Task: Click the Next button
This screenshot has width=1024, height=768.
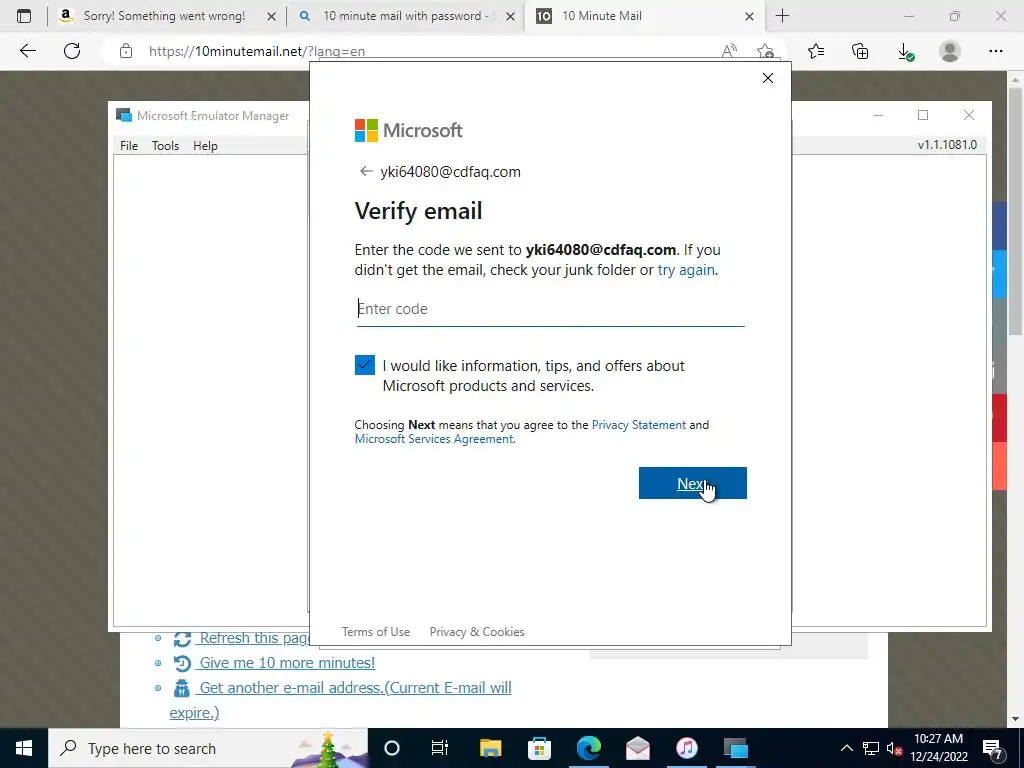Action: coord(692,483)
